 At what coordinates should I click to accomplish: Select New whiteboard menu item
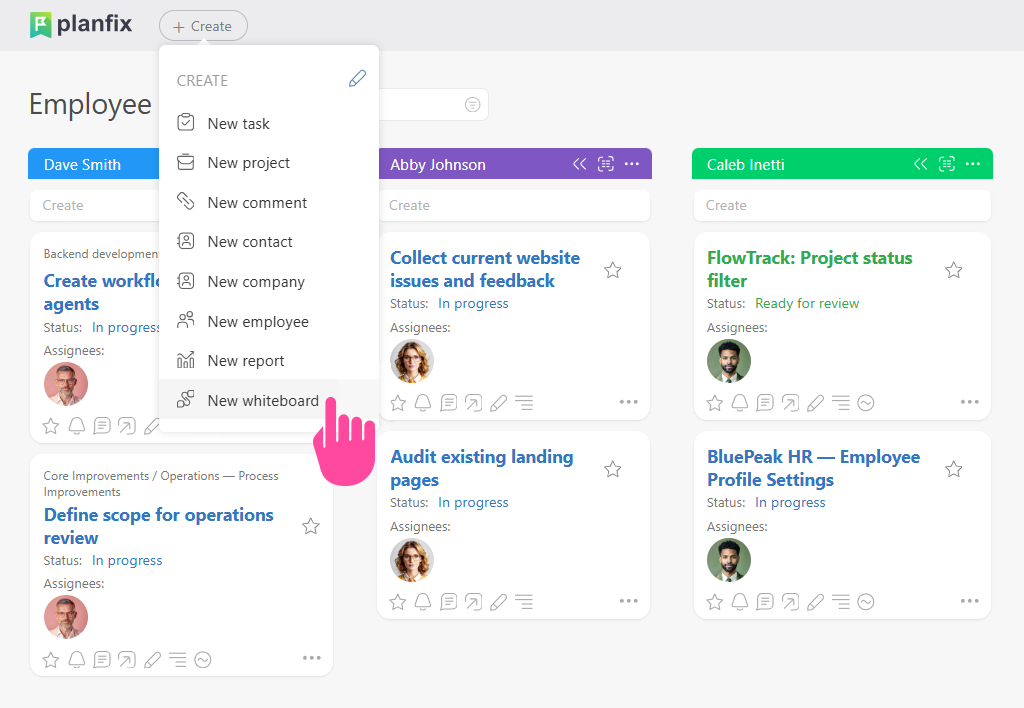tap(268, 400)
